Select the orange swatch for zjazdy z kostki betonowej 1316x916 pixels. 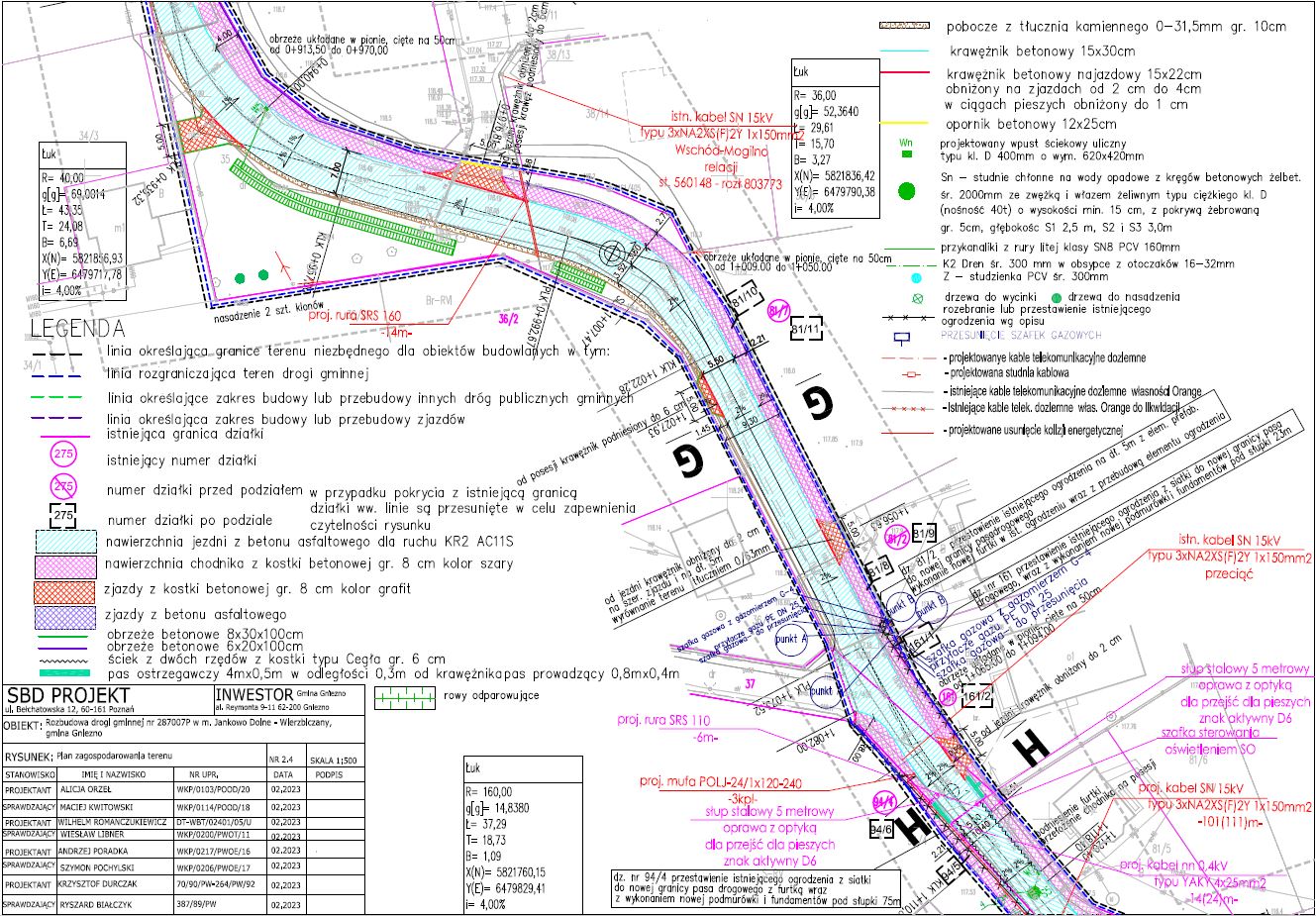click(65, 592)
